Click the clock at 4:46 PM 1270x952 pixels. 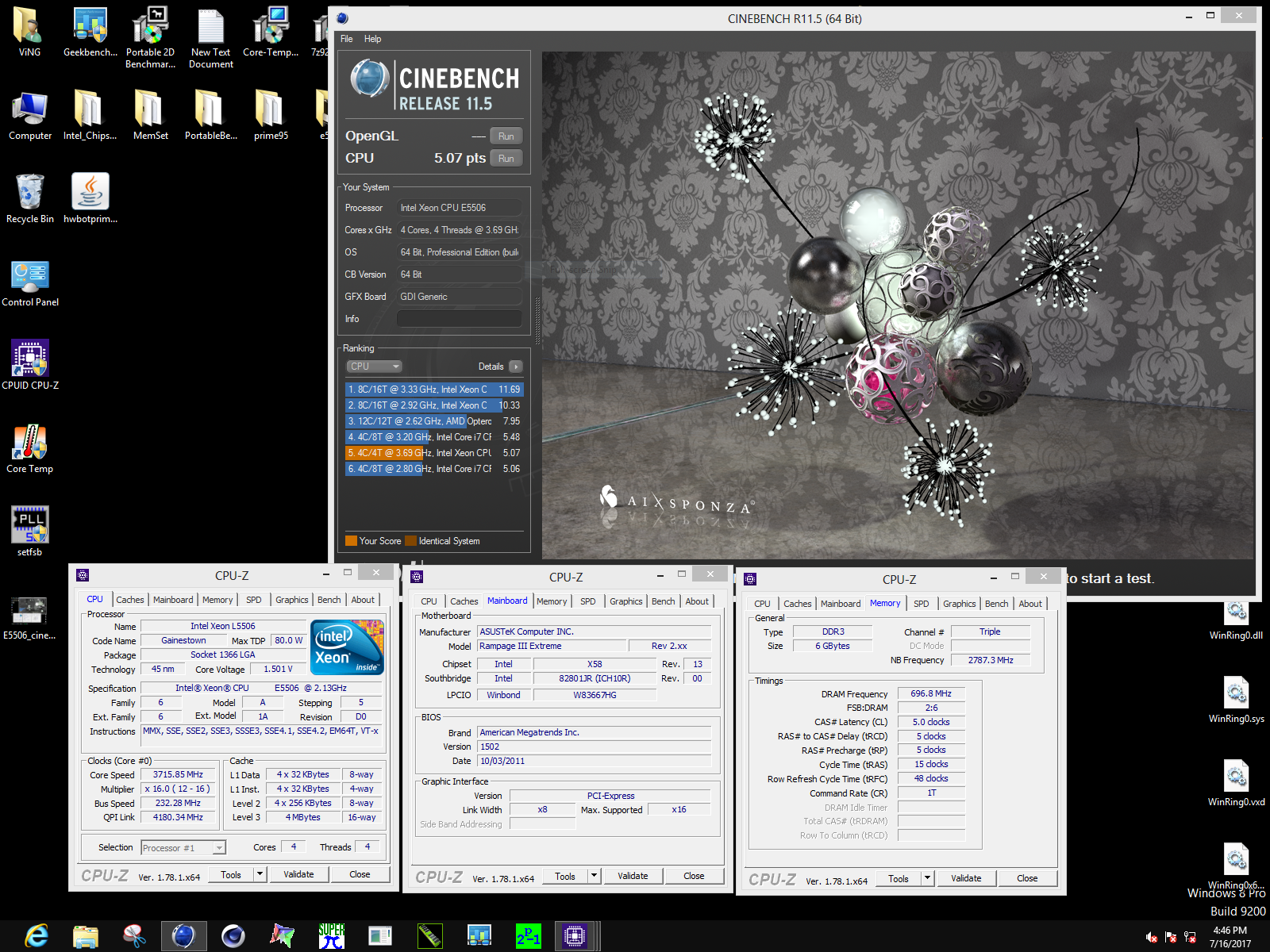(1230, 931)
